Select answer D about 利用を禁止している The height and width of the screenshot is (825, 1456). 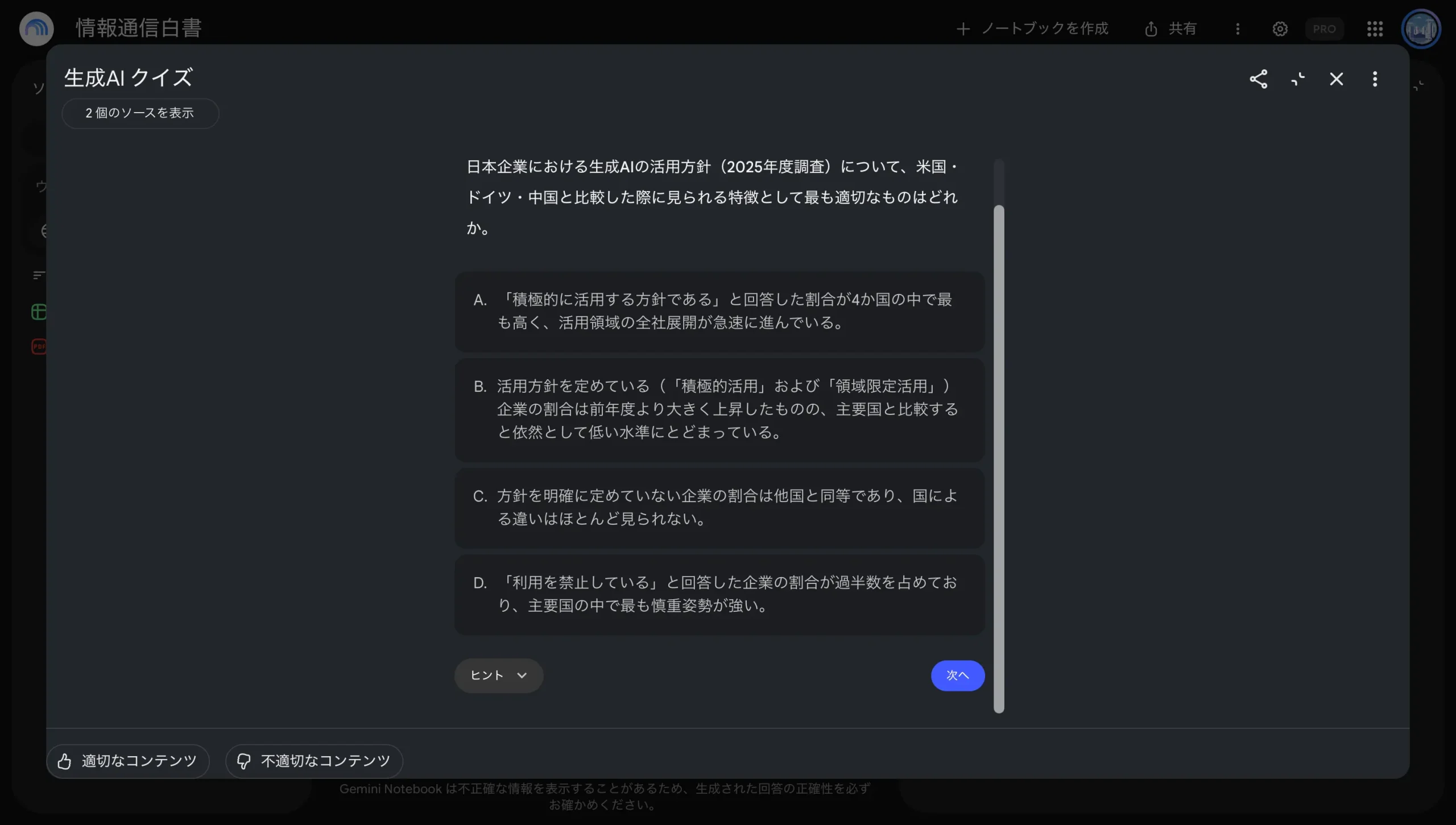[719, 594]
